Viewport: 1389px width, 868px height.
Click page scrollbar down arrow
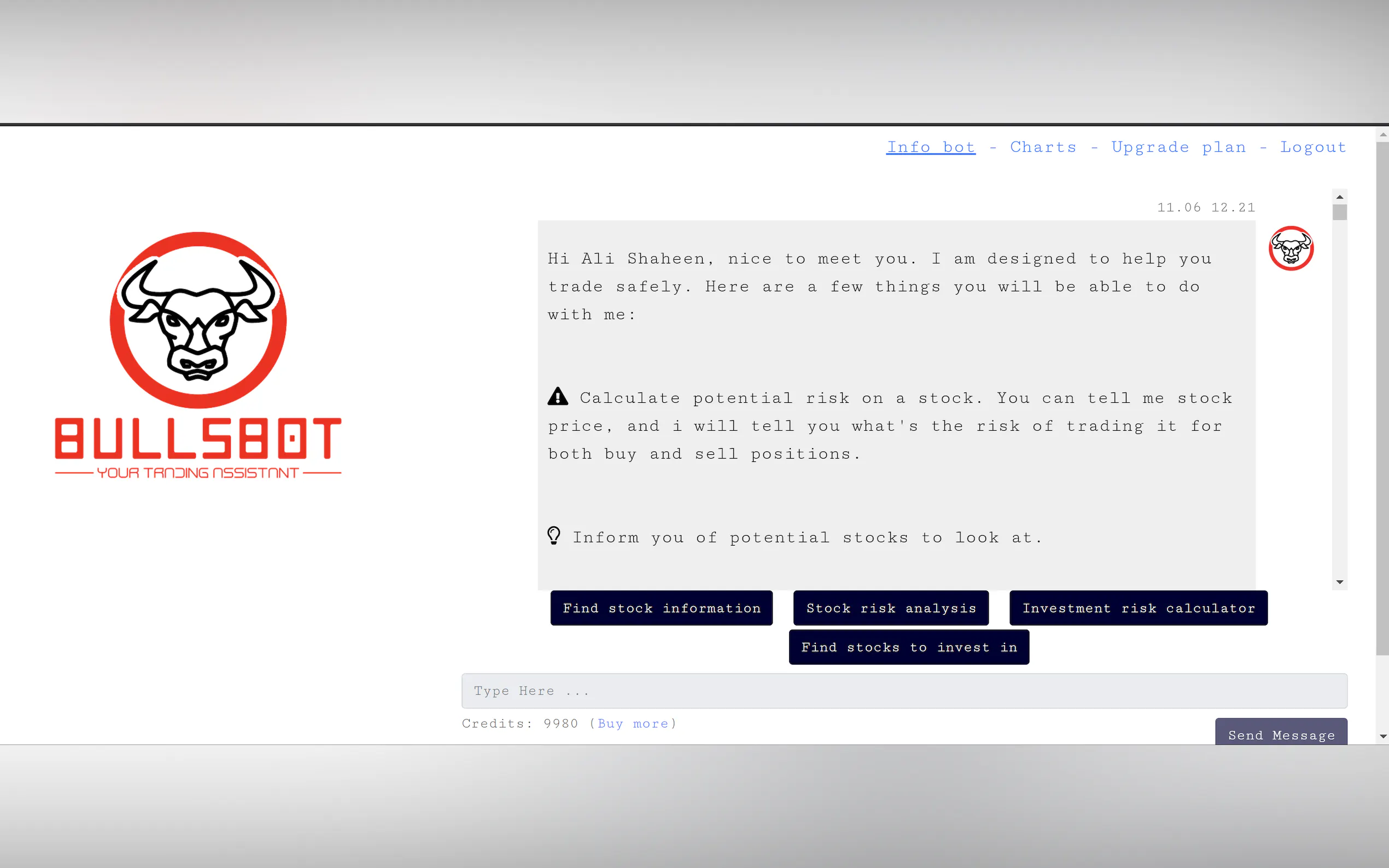1382,736
